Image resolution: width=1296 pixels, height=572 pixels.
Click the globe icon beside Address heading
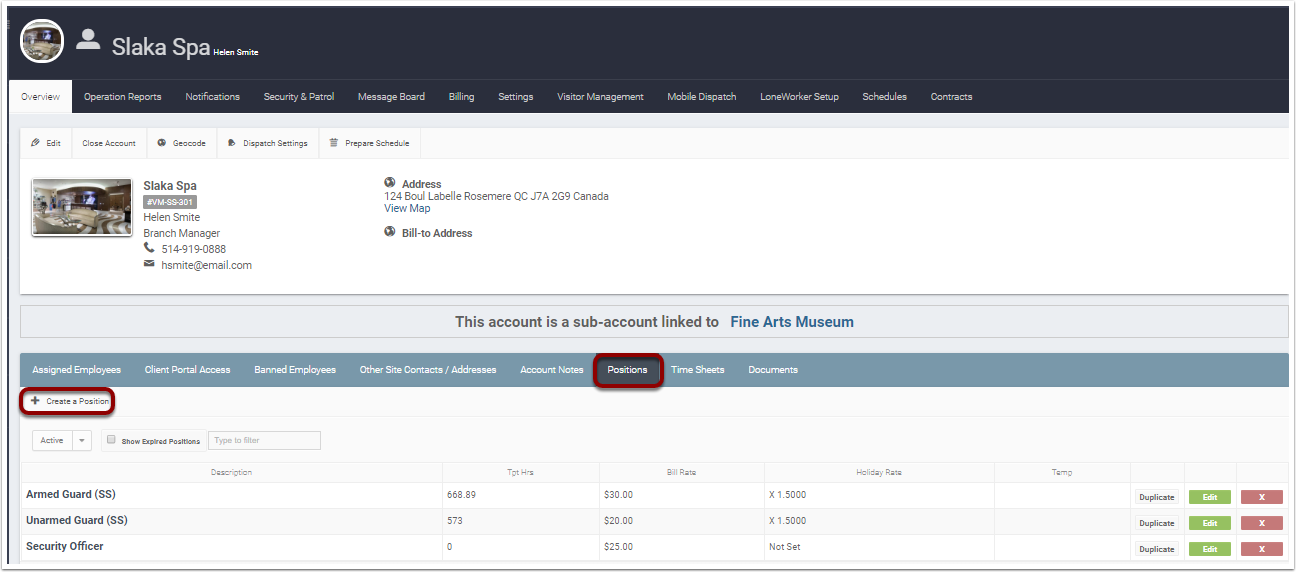390,183
